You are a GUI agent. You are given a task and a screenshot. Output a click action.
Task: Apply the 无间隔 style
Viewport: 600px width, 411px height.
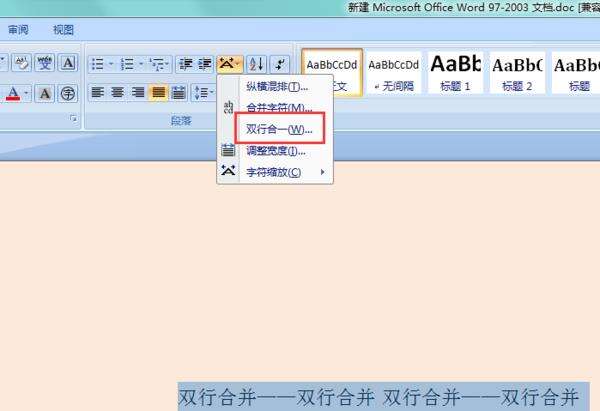pos(393,73)
